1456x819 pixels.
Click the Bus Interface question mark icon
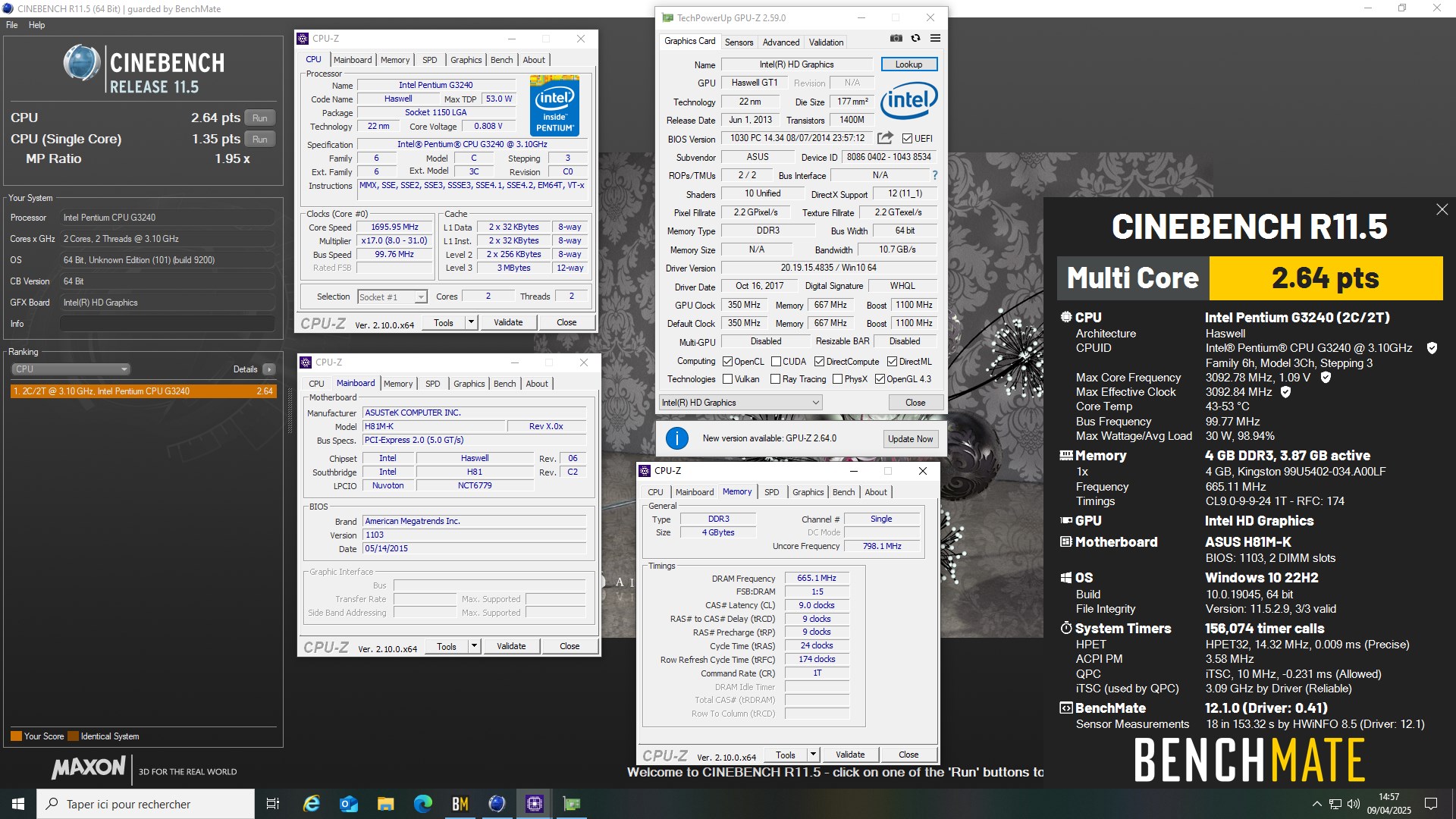click(x=934, y=175)
